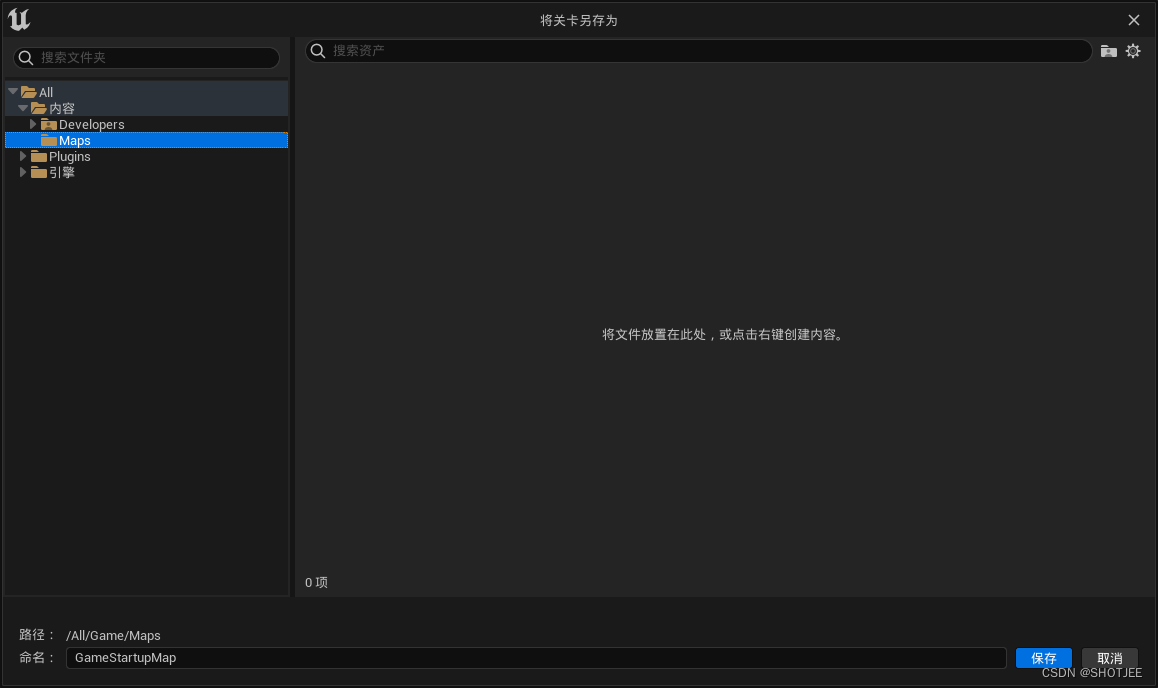The width and height of the screenshot is (1158, 688).
Task: Select the Maps folder in the tree
Action: point(74,140)
